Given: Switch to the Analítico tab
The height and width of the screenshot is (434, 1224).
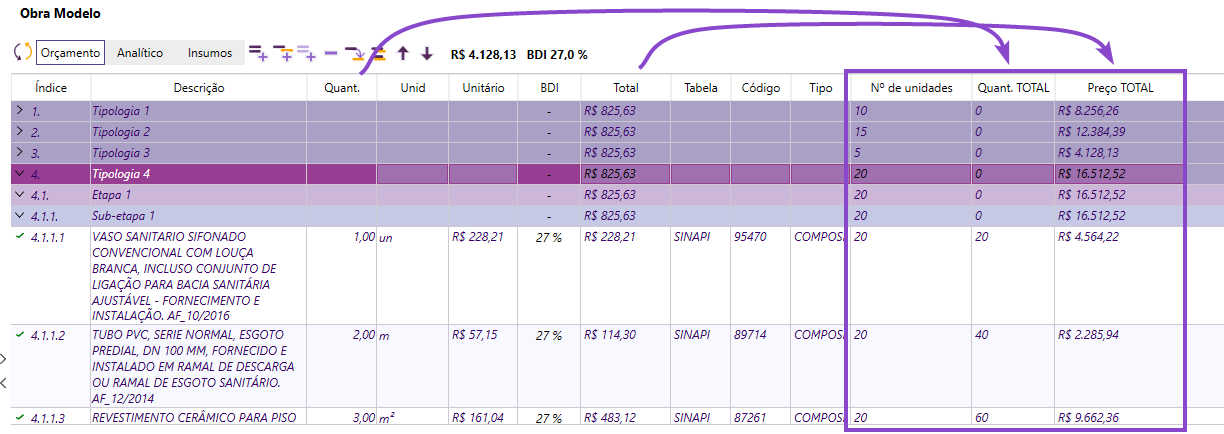Looking at the screenshot, I should (140, 53).
